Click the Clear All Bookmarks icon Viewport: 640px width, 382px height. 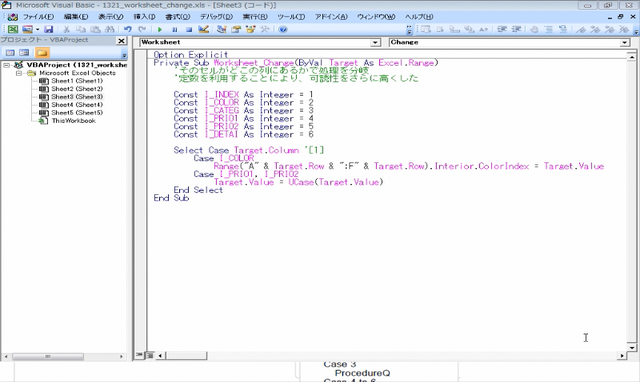coord(624,29)
